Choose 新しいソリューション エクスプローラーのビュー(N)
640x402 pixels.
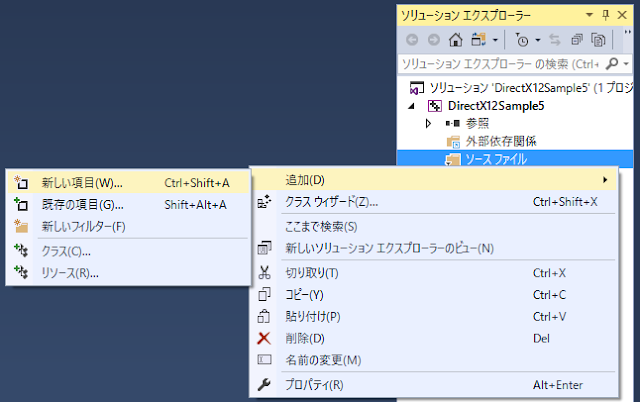click(x=434, y=248)
